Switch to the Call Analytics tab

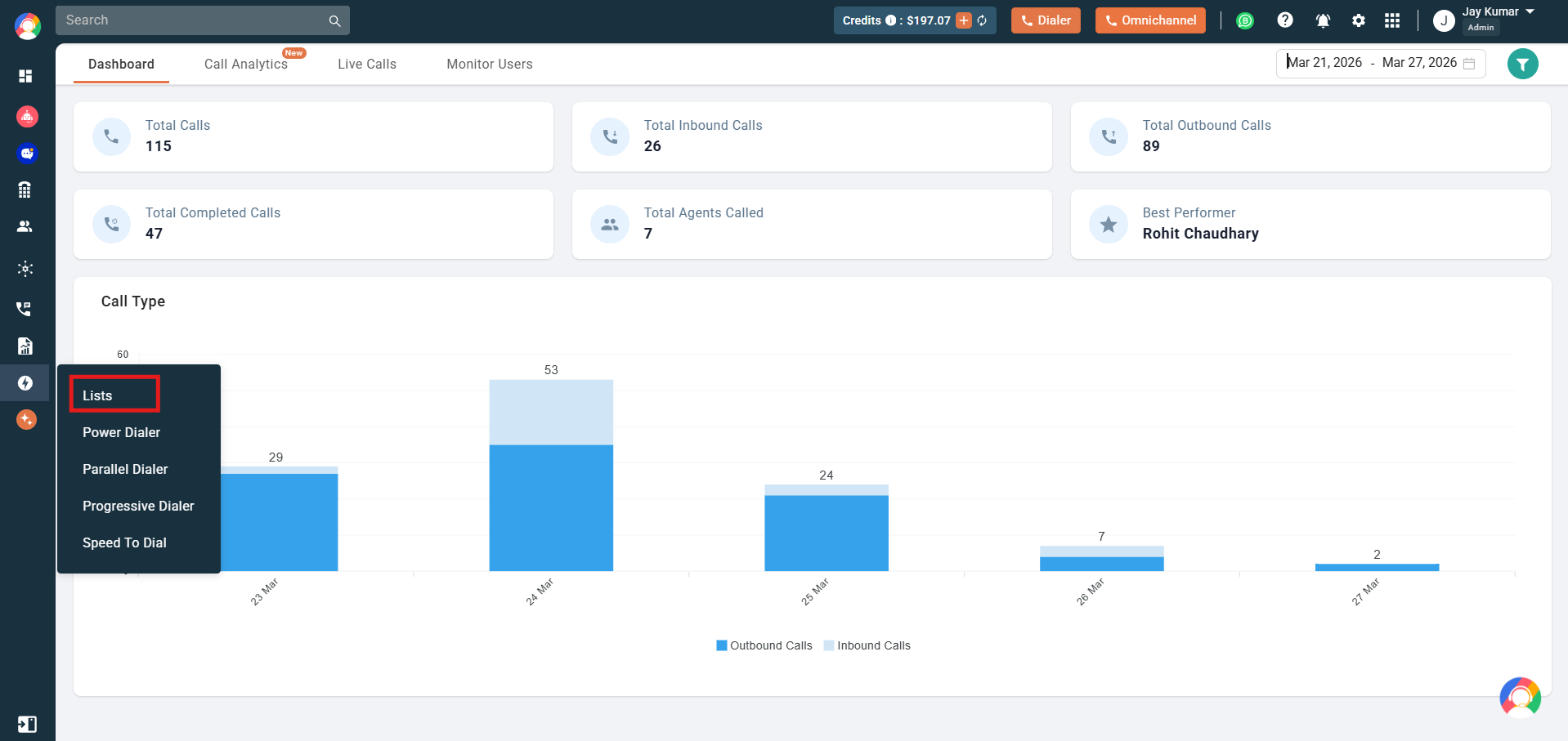(246, 64)
